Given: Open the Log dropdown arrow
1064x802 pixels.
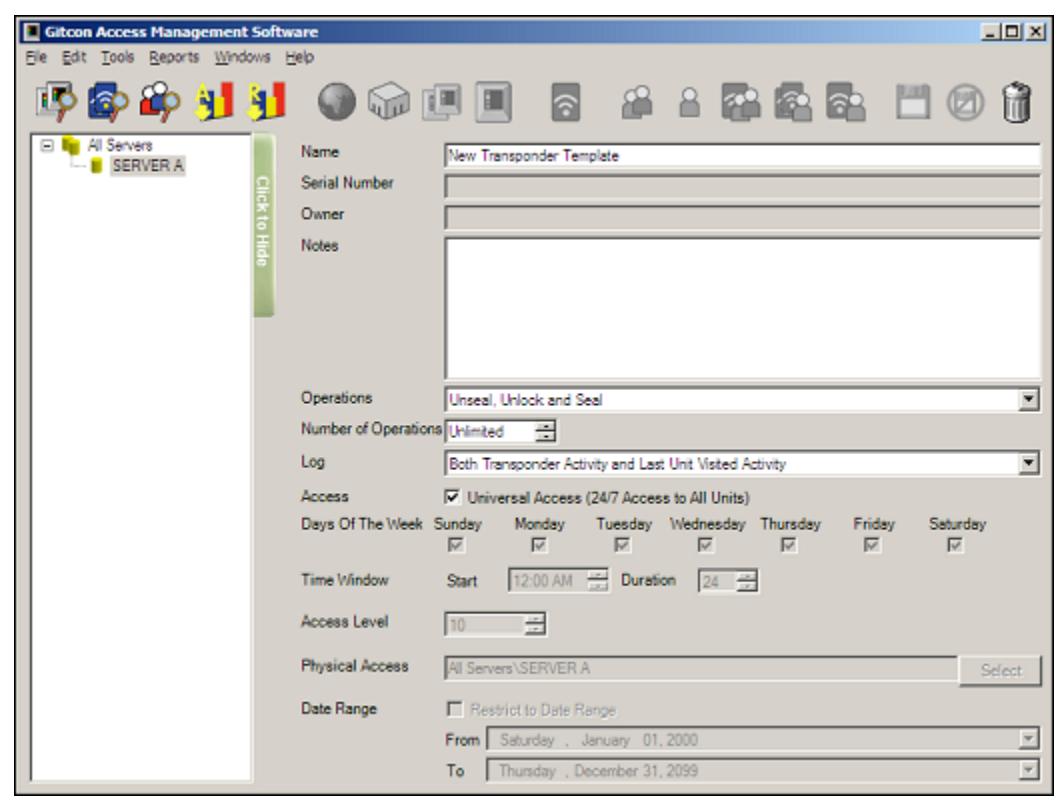Looking at the screenshot, I should [x=1029, y=463].
